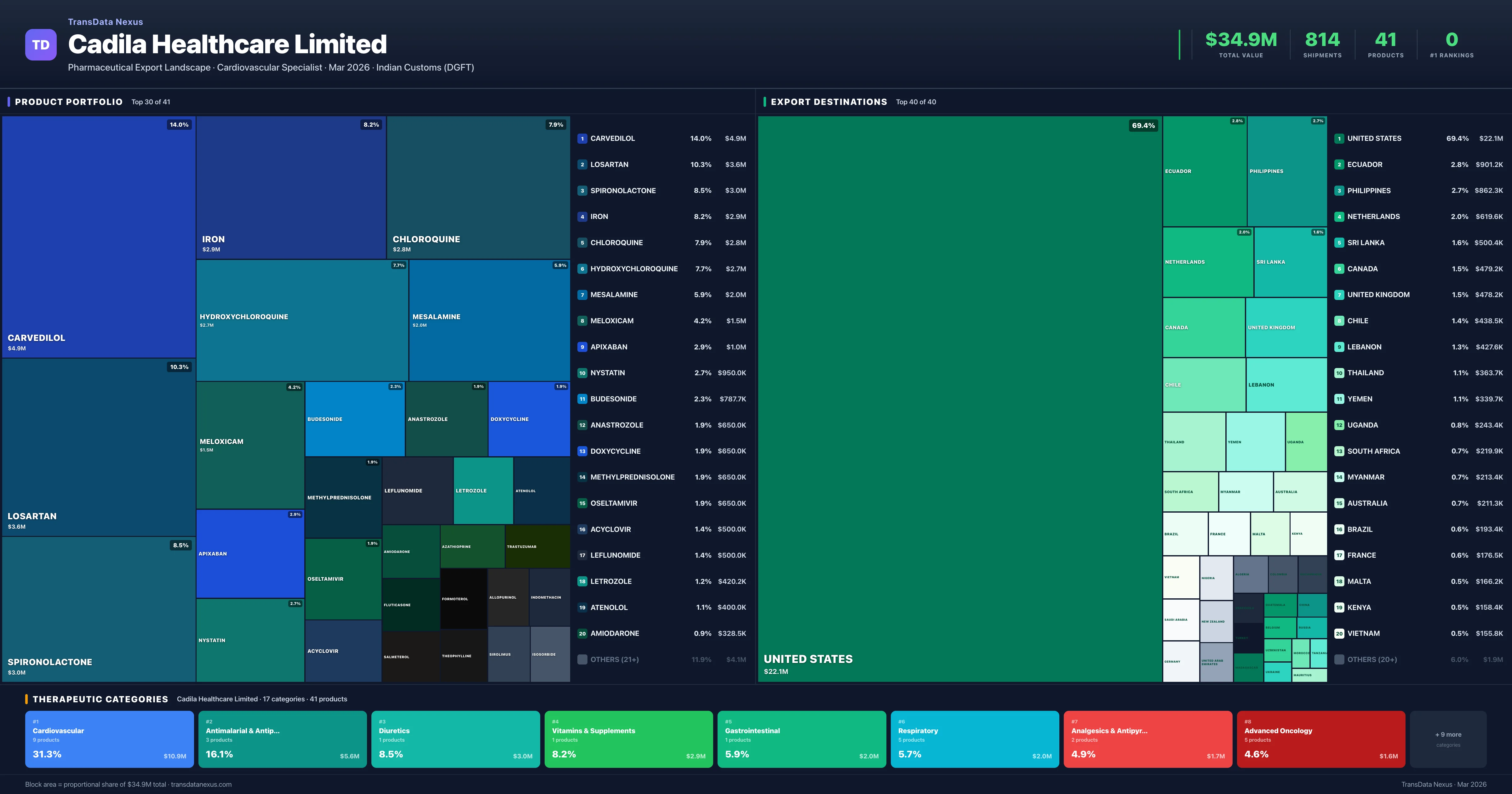Click rank 1 badge beside CARVEDILOL
The height and width of the screenshot is (794, 1512).
(582, 139)
